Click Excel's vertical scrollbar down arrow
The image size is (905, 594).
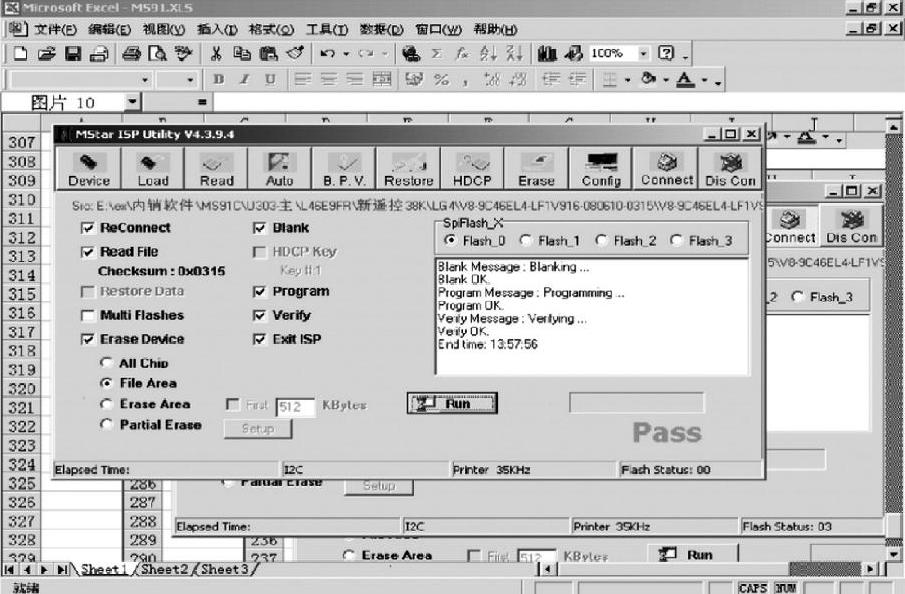(893, 554)
